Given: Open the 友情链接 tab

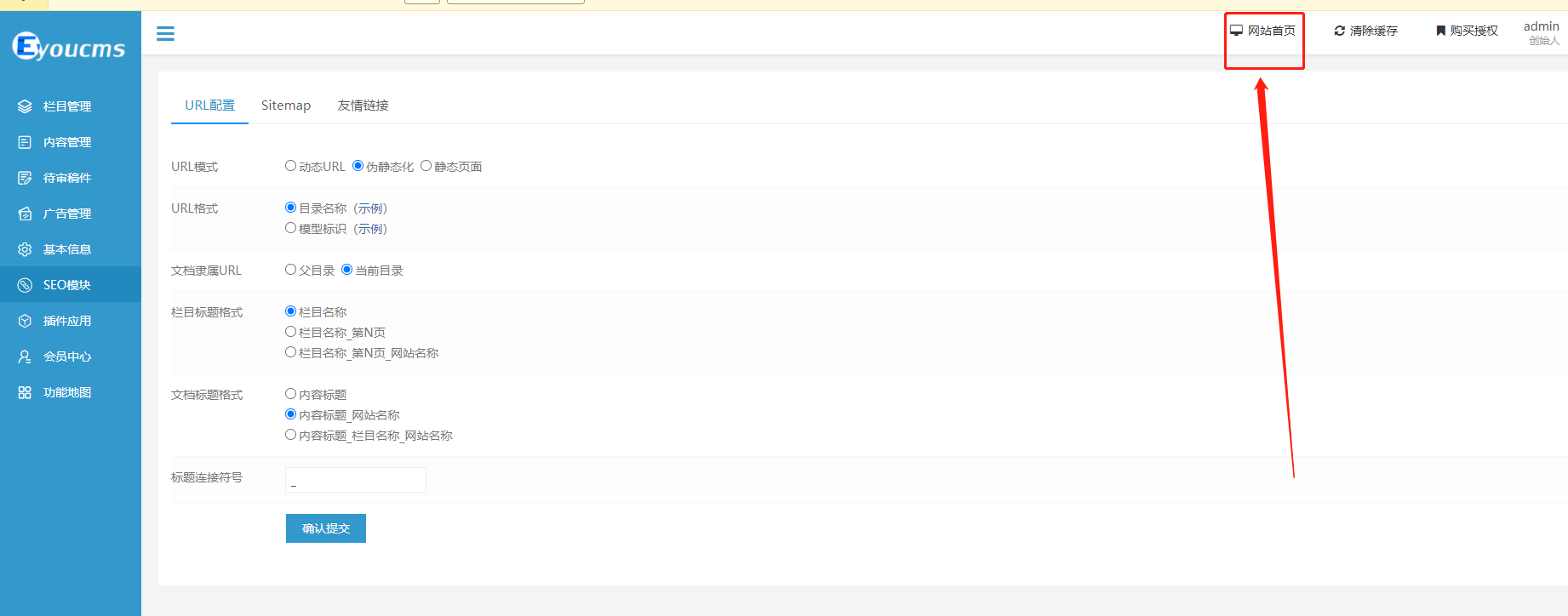Looking at the screenshot, I should click(x=363, y=106).
